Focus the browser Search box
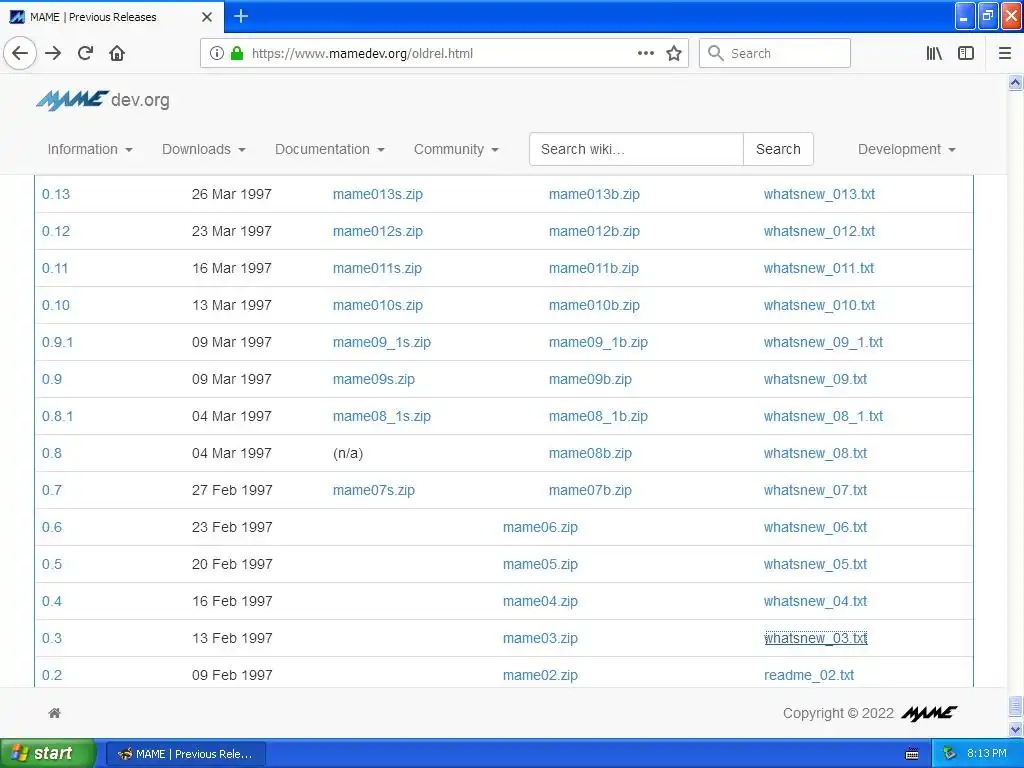The image size is (1024, 768). pos(775,53)
